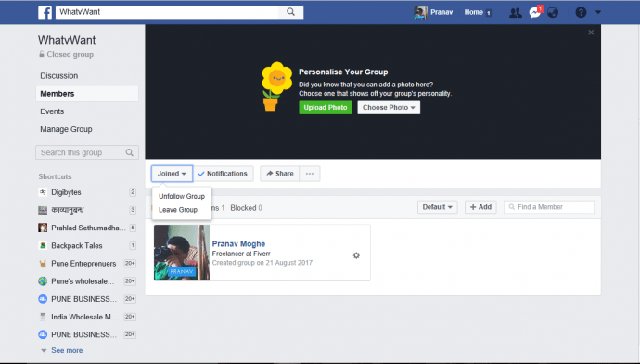Click Pranav profile picture in top bar
Image resolution: width=640 pixels, height=364 pixels.
click(x=421, y=12)
